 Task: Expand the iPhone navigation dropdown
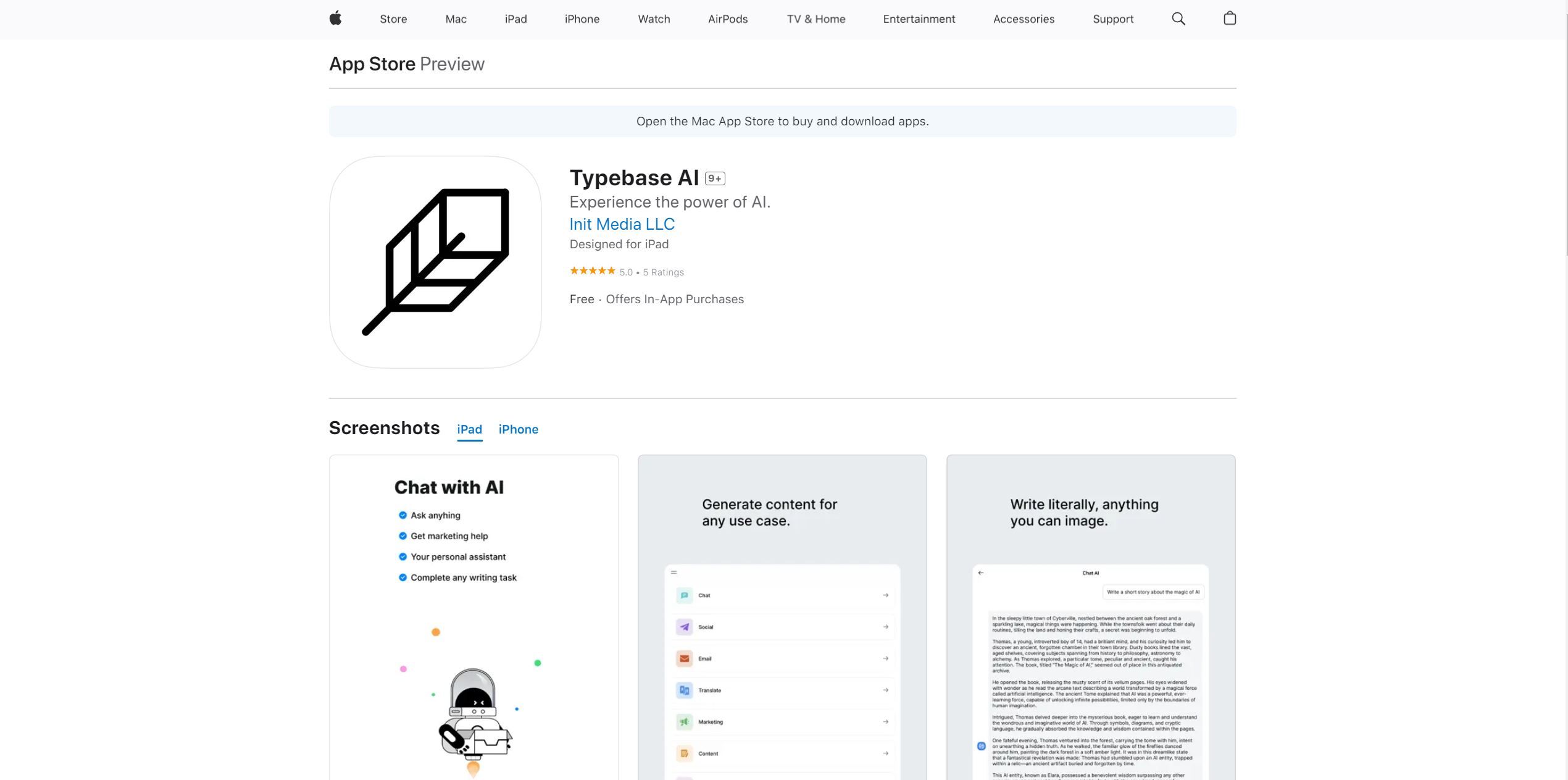pos(582,19)
